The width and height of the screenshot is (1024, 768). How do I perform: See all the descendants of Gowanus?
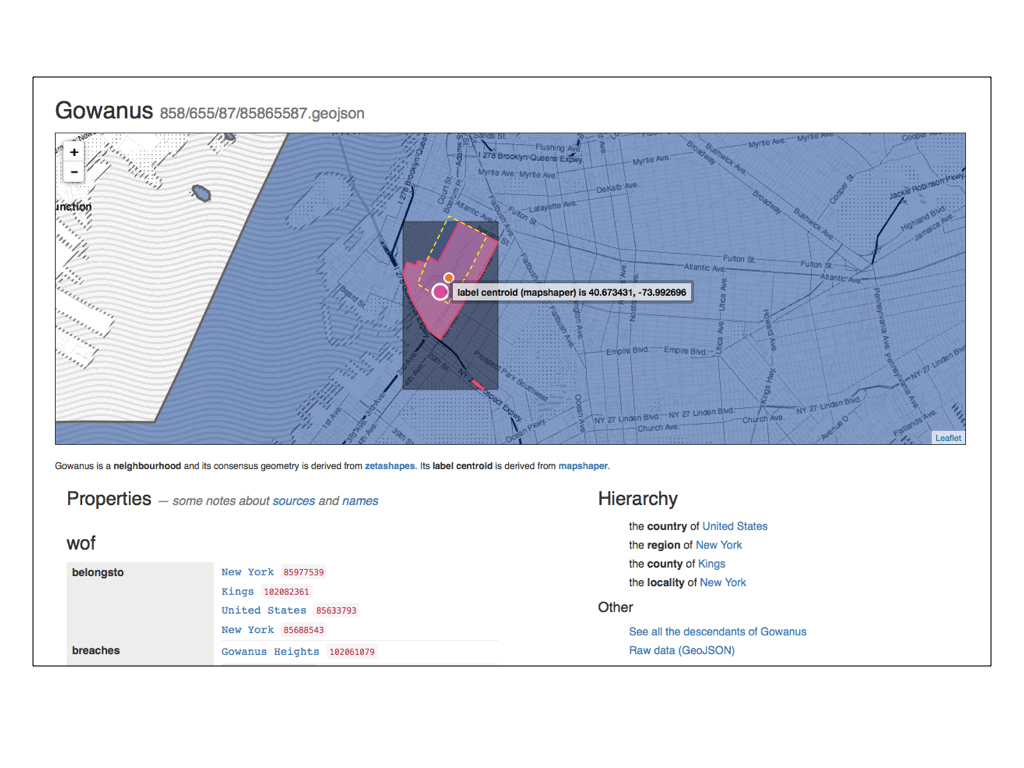click(x=717, y=632)
